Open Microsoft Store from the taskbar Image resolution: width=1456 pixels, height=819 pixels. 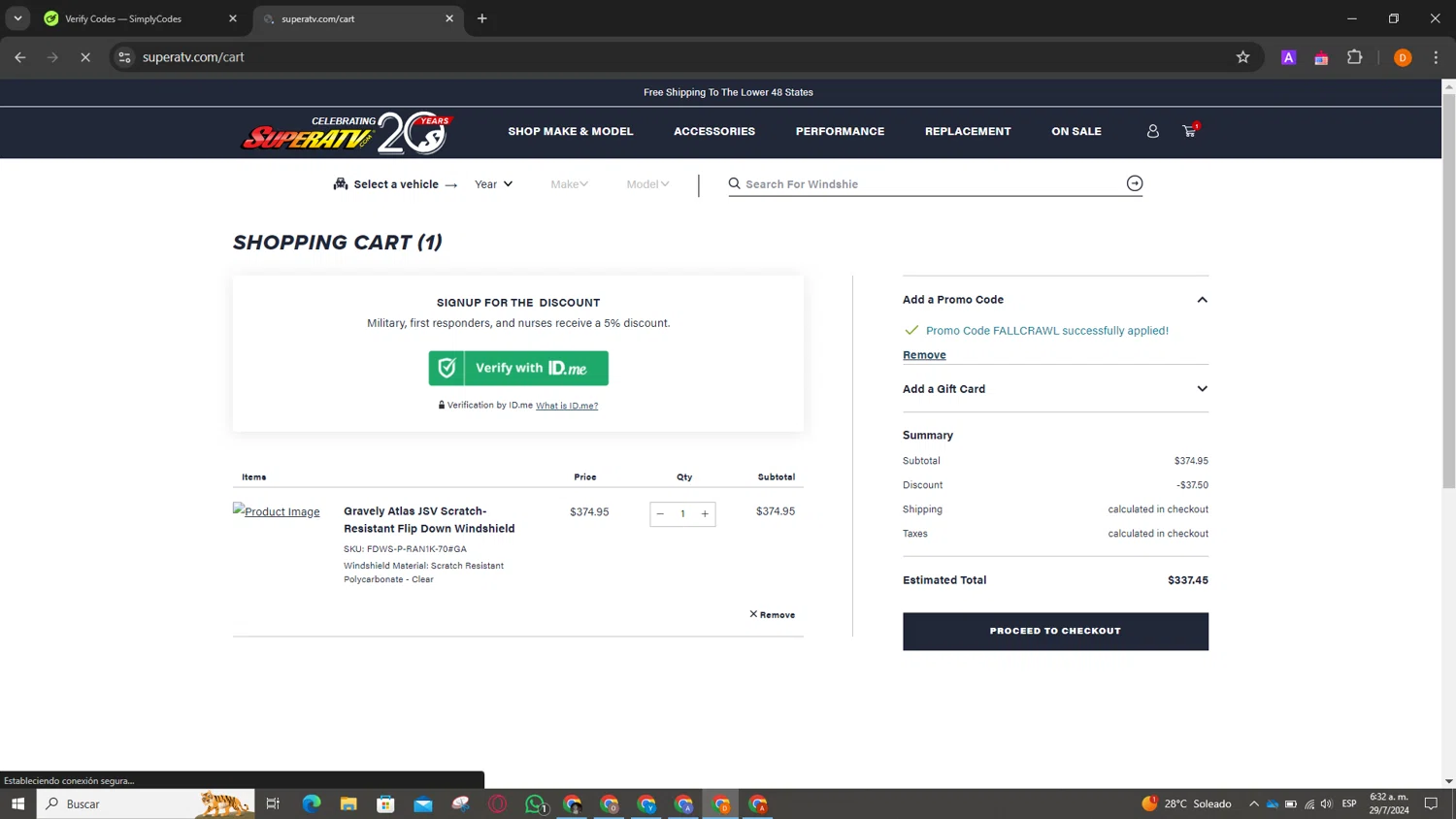click(x=386, y=803)
